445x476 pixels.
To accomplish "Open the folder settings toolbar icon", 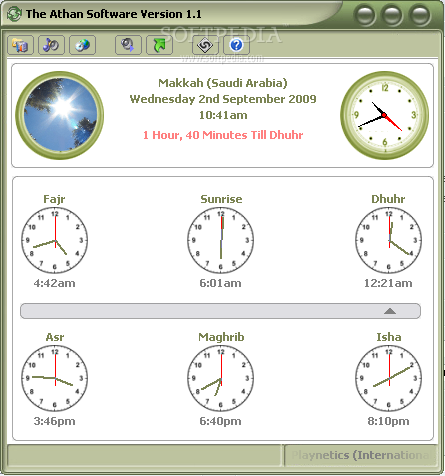I will pos(20,45).
